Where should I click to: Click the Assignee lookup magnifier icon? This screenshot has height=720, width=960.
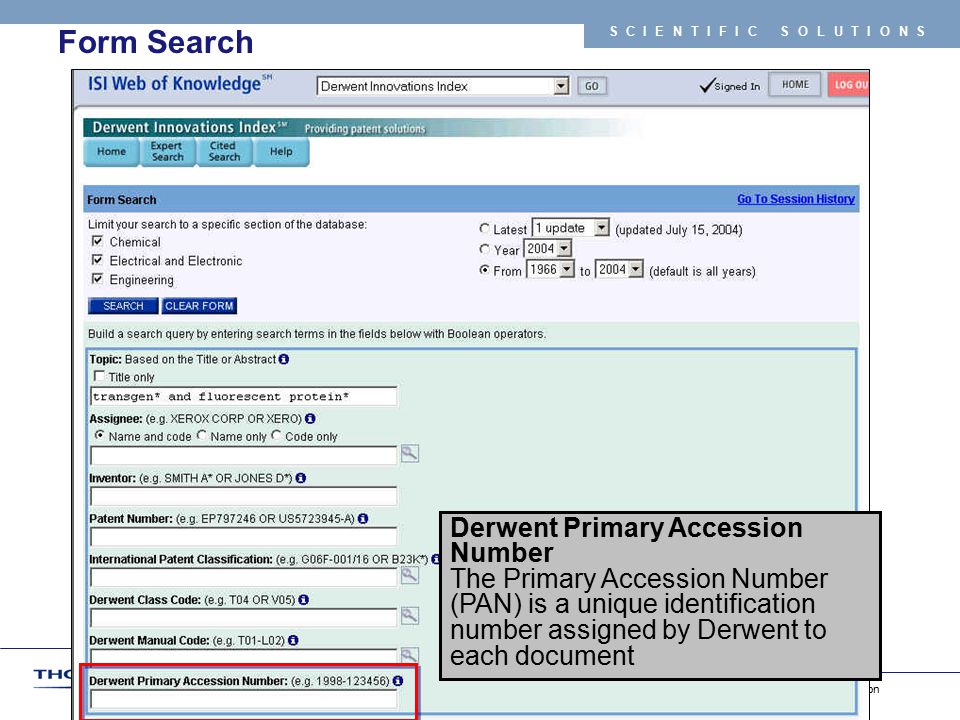click(x=410, y=454)
